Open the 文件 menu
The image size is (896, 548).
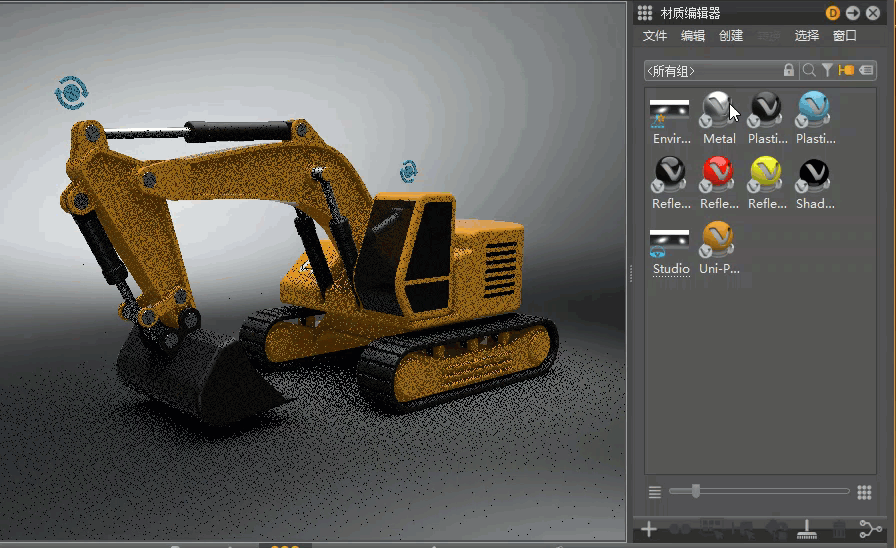click(x=655, y=36)
